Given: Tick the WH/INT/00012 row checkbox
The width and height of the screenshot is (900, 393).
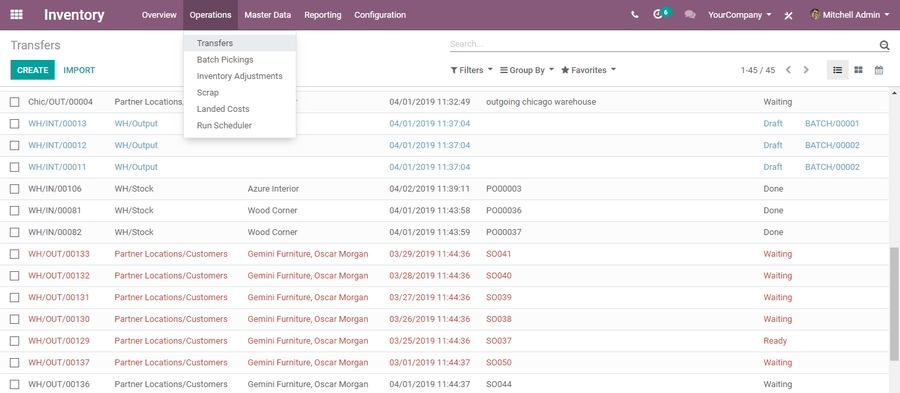Looking at the screenshot, I should (14, 146).
